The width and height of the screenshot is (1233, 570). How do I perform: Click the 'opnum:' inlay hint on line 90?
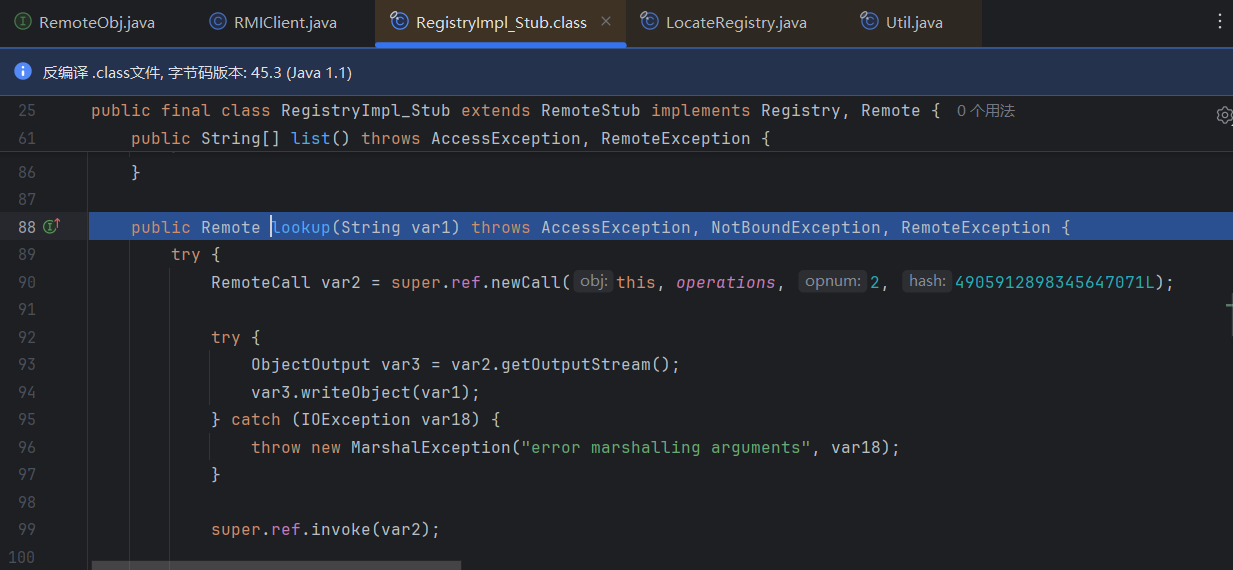coord(832,282)
